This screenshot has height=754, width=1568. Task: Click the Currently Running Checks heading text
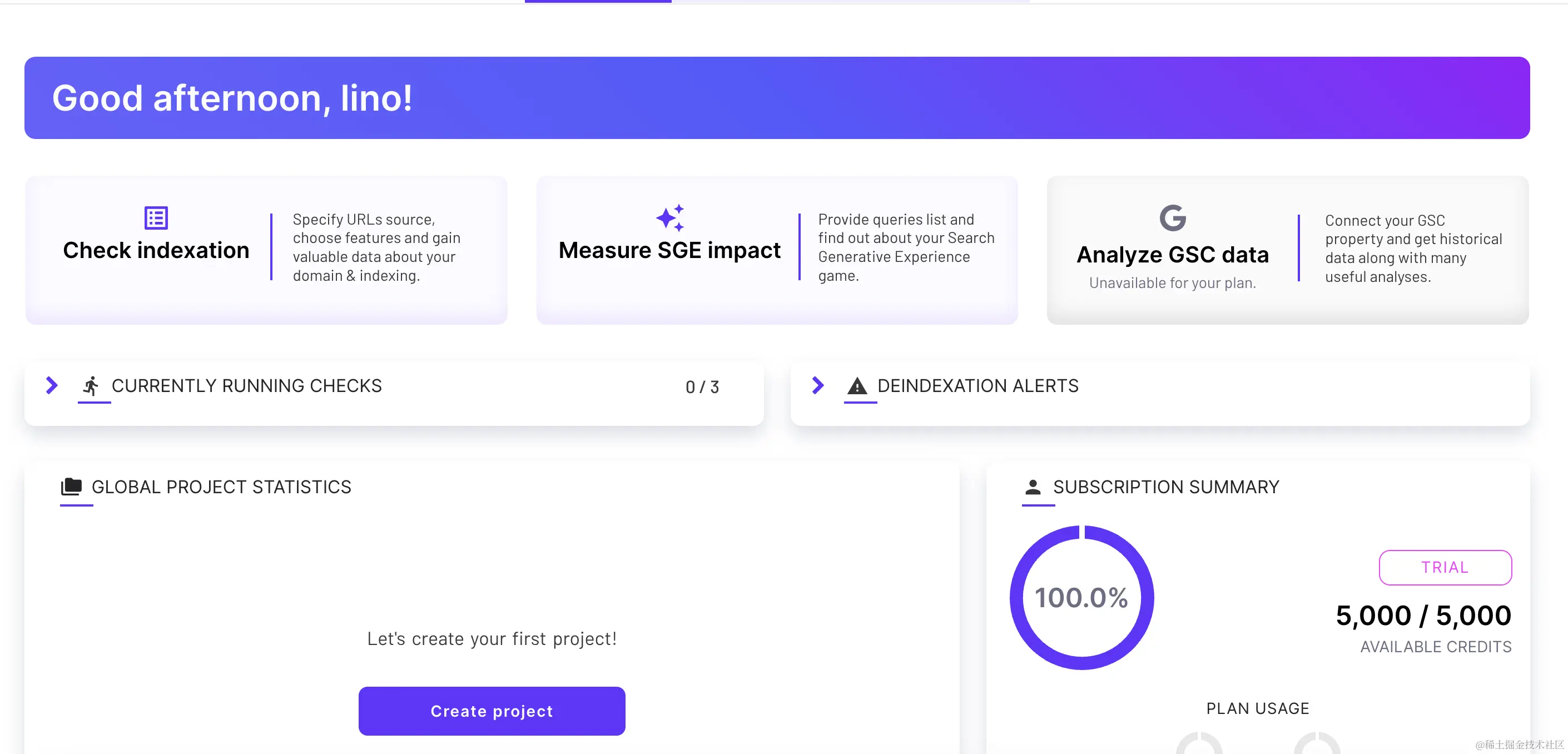click(x=246, y=386)
